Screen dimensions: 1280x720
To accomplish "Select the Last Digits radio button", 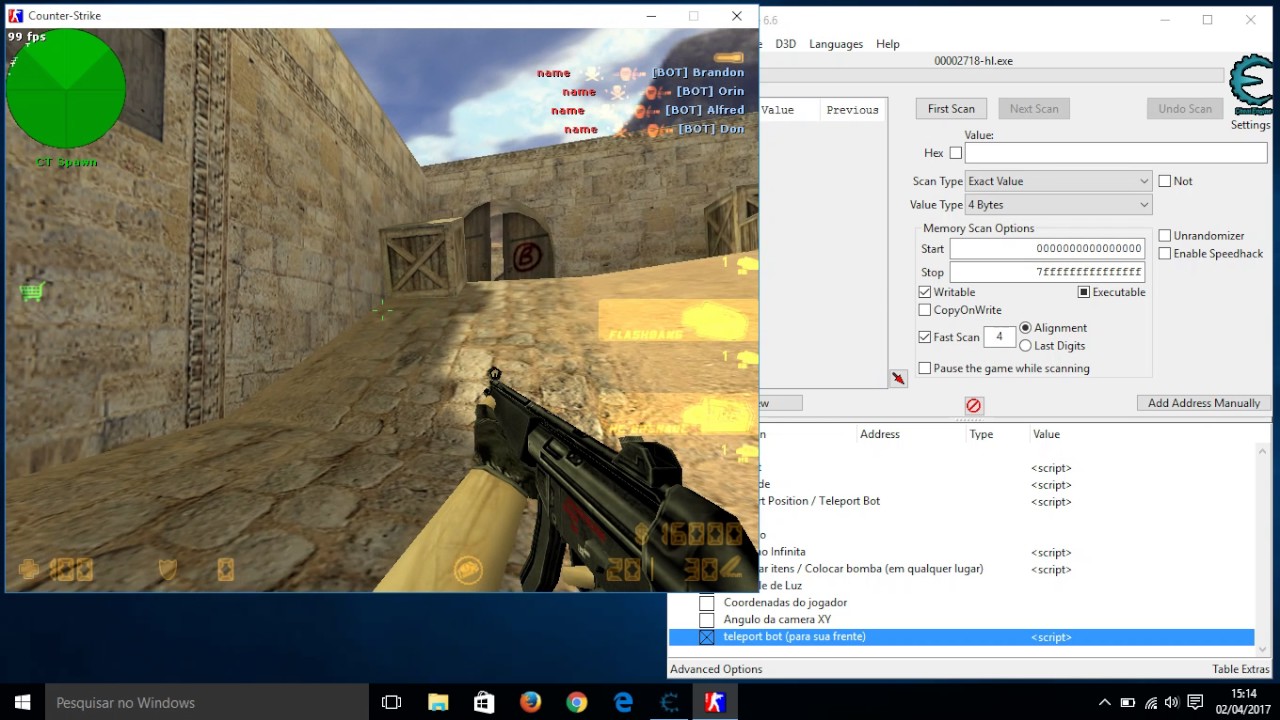I will tap(1025, 346).
